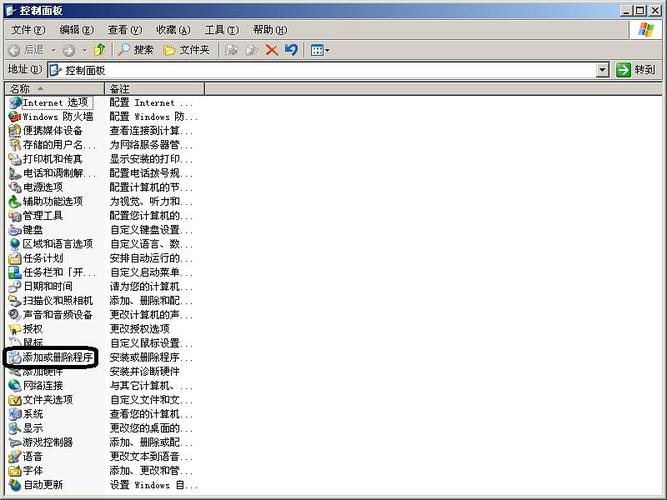Screen dimensions: 667x500
Task: Toggle the Folders (文件夹) pane button
Action: (186, 50)
